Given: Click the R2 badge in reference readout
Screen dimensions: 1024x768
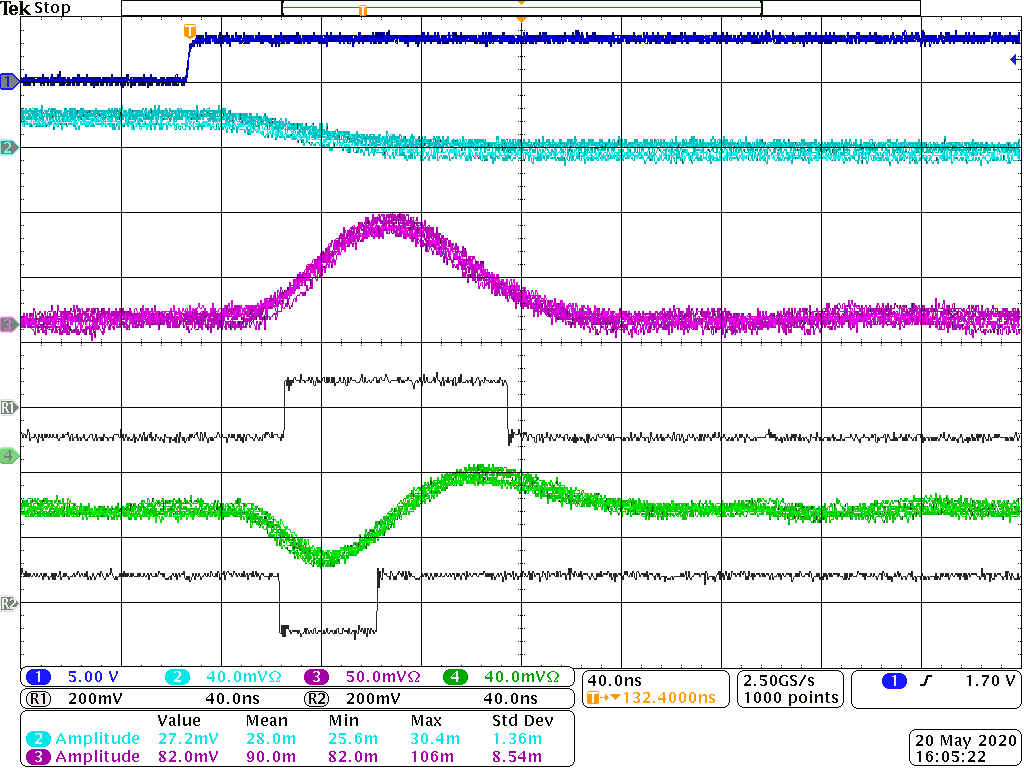Looking at the screenshot, I should click(316, 699).
